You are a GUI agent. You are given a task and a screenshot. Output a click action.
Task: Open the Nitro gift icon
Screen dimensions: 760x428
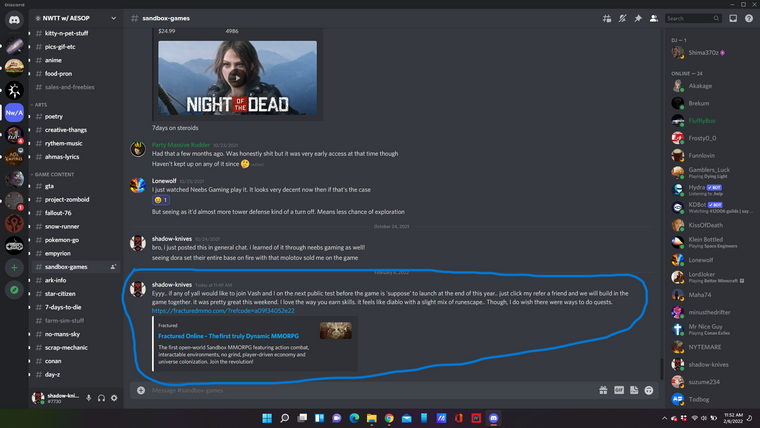pos(603,390)
